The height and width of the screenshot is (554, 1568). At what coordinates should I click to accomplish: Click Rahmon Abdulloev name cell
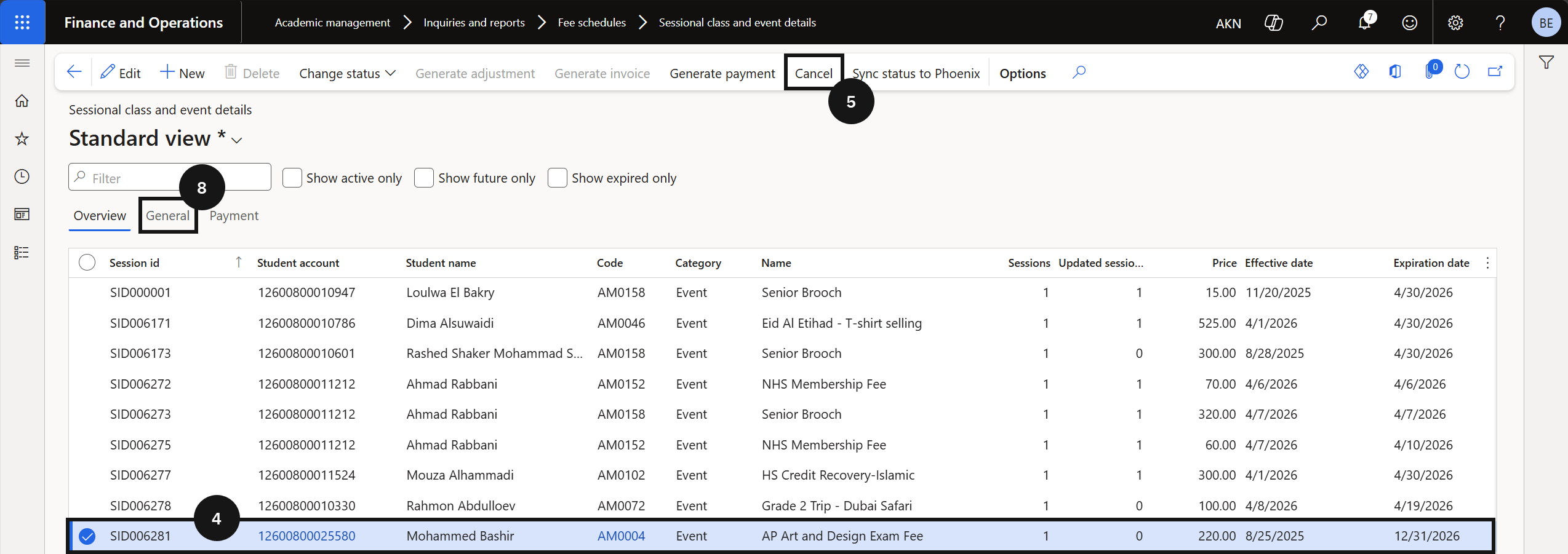(x=461, y=506)
